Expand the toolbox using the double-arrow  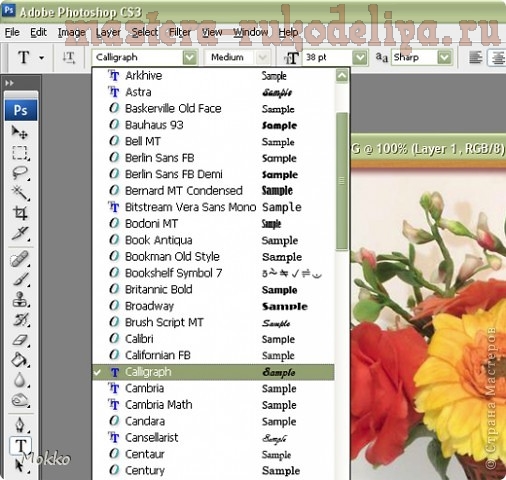9,83
